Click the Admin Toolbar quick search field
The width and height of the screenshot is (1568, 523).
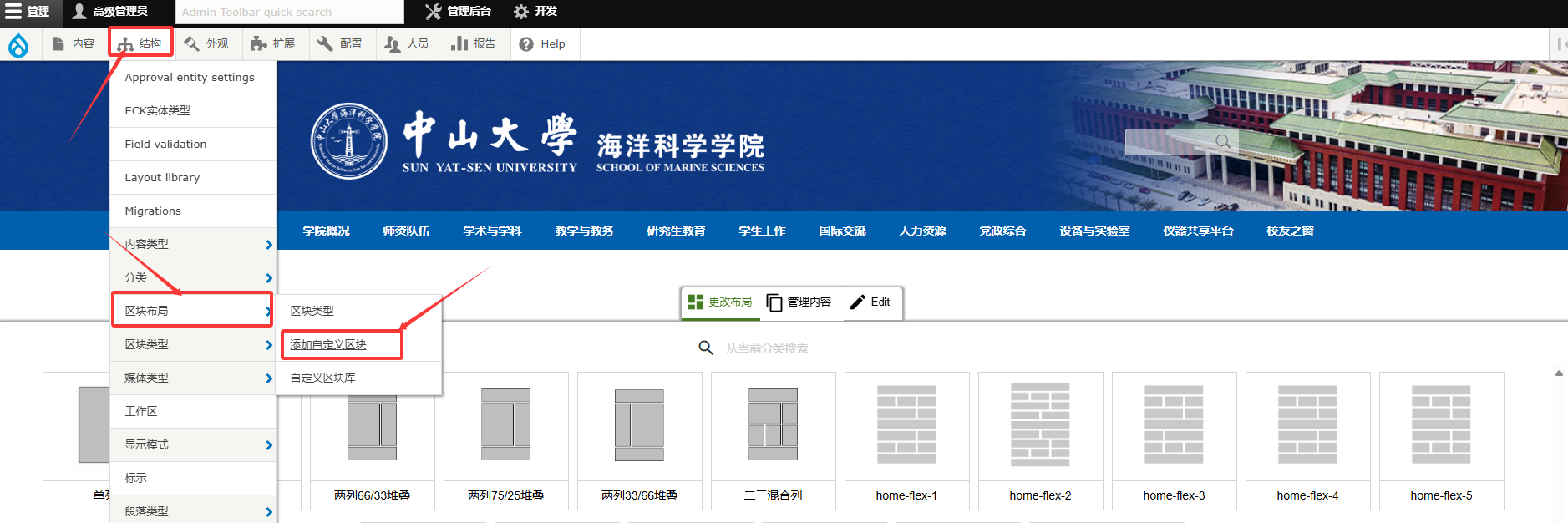point(289,12)
